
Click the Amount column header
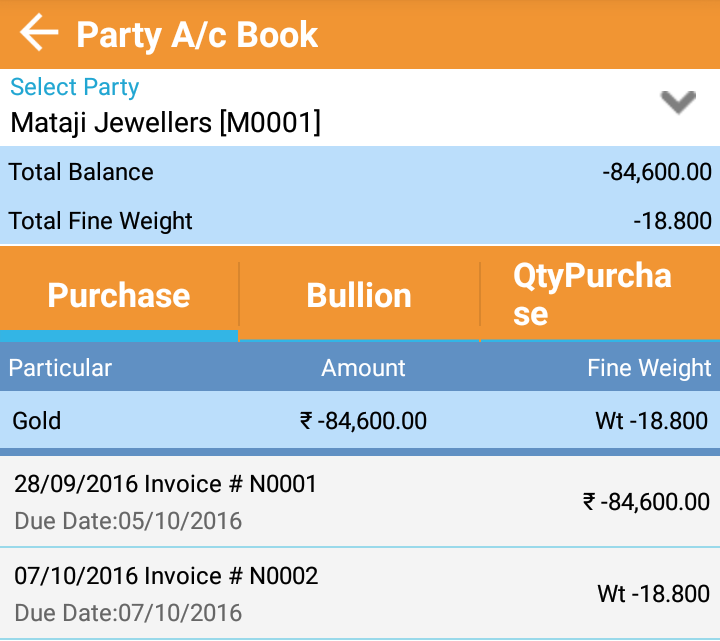click(363, 368)
